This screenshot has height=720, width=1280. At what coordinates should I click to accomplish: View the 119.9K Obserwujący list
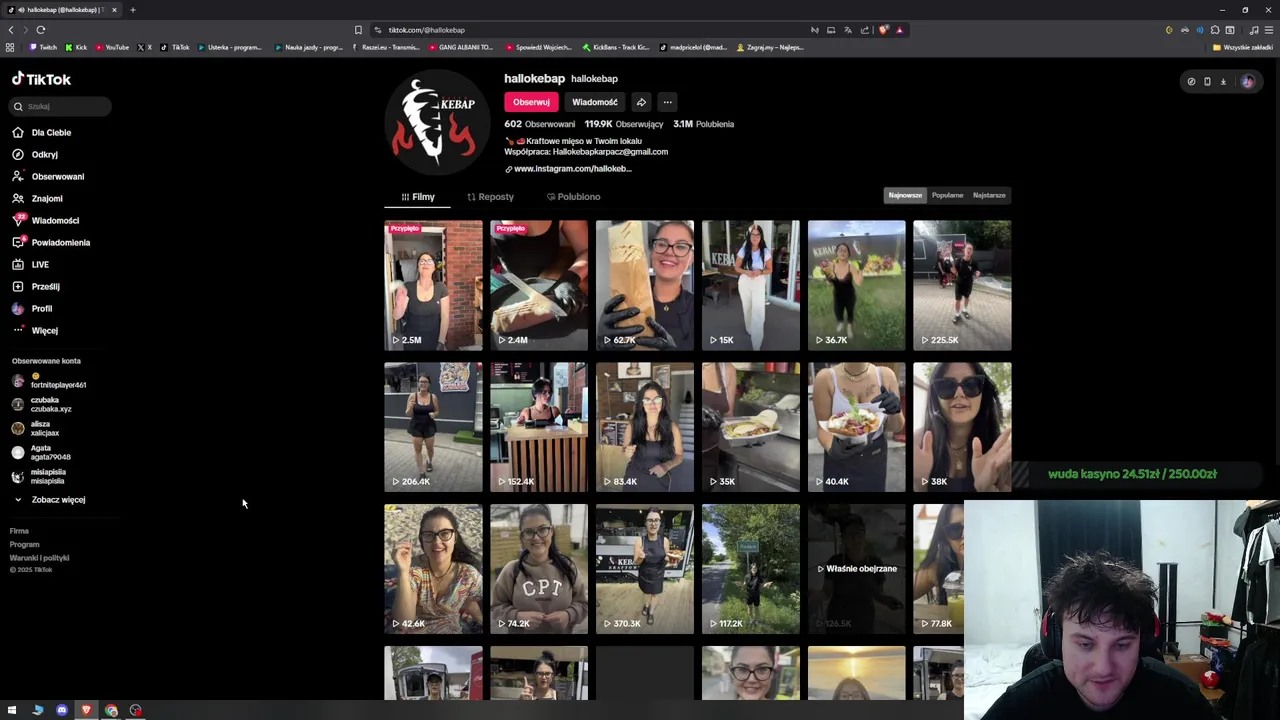click(x=624, y=124)
